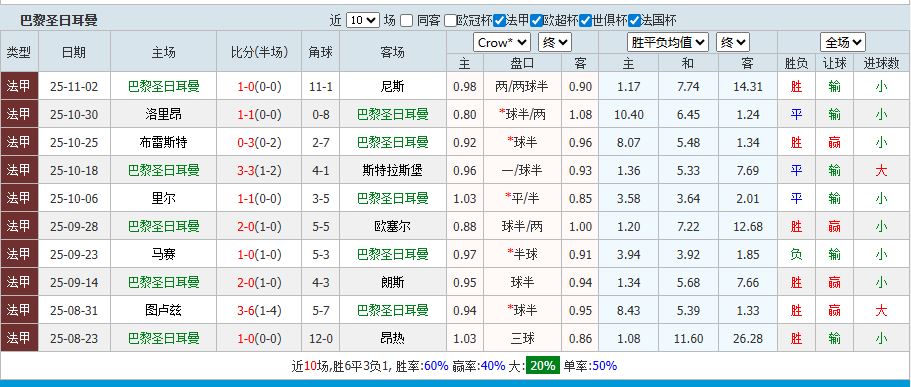Open away team 尼斯
Screen dimensions: 911x387
pyautogui.click(x=392, y=87)
